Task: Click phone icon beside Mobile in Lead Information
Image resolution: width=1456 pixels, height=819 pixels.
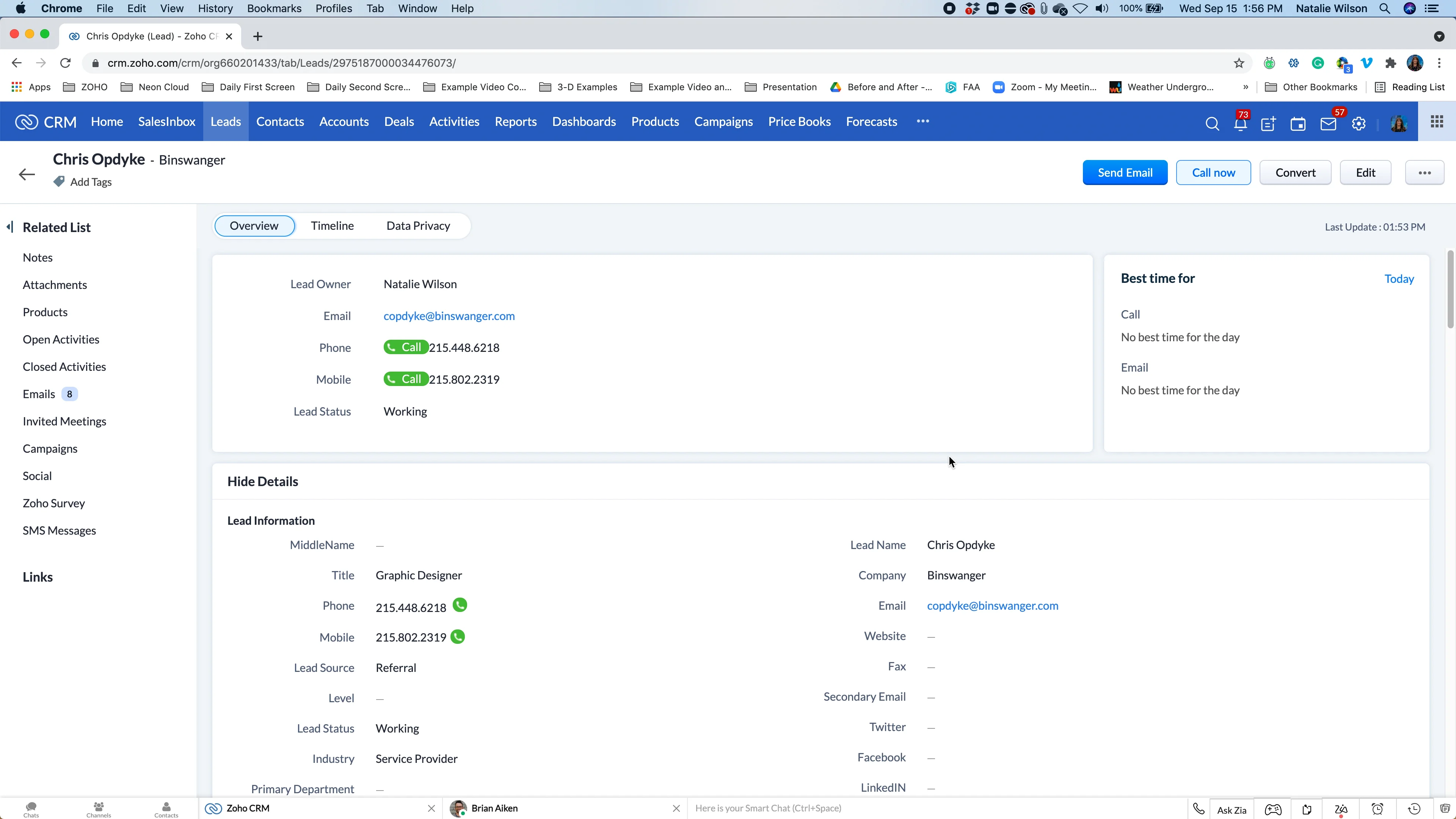Action: [x=458, y=637]
